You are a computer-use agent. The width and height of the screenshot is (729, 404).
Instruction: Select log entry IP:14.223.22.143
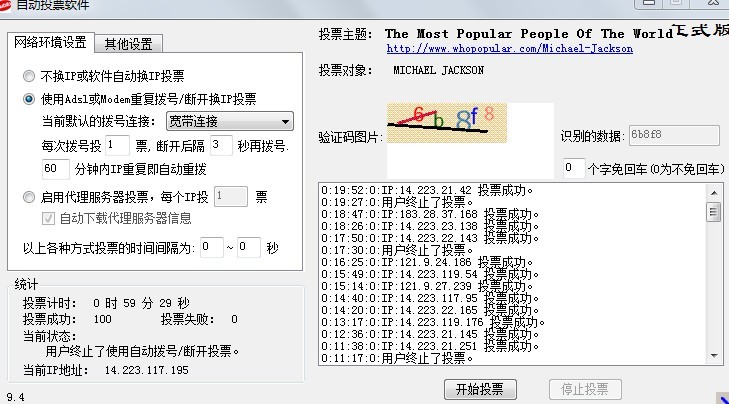click(430, 238)
